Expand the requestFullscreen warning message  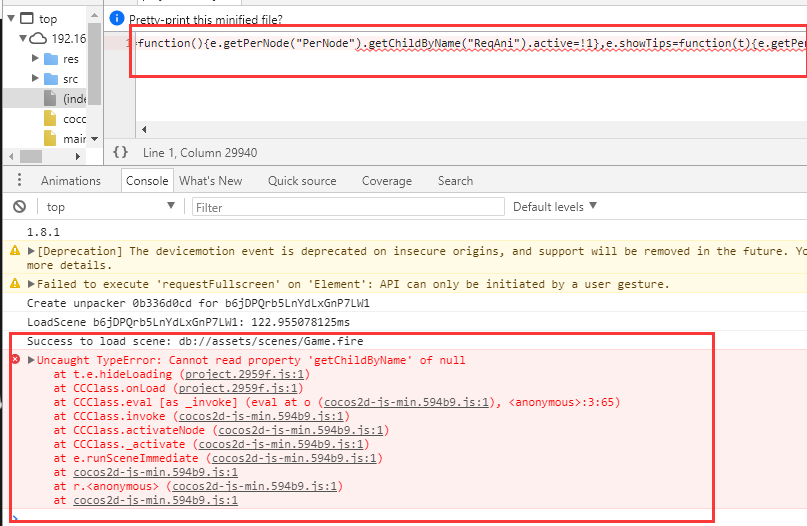coord(31,284)
